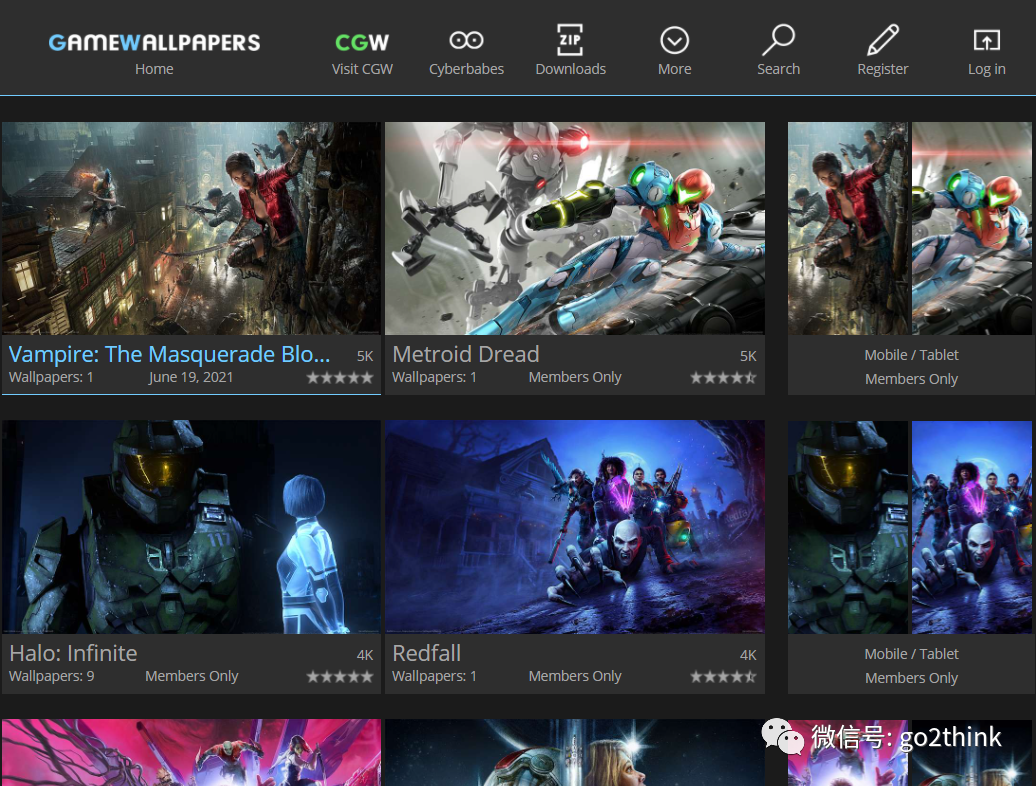Open the More menu label

pyautogui.click(x=675, y=69)
